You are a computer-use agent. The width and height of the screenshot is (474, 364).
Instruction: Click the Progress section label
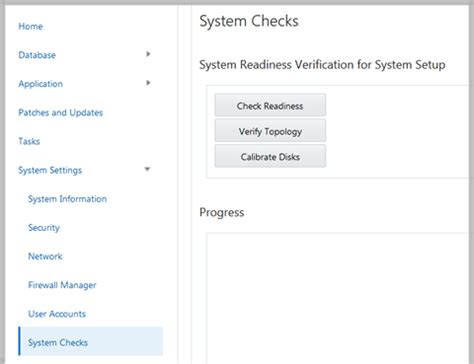click(222, 213)
